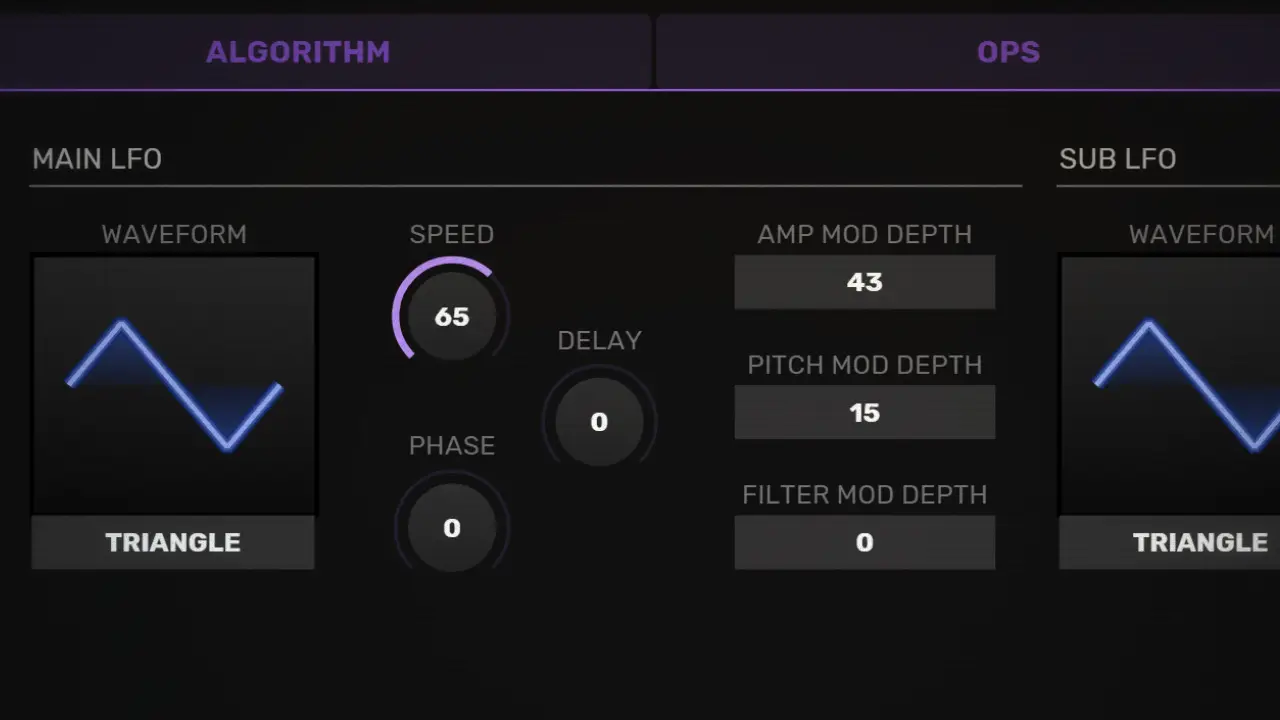Click the PHASE knob
The height and width of the screenshot is (720, 1280).
coord(452,528)
